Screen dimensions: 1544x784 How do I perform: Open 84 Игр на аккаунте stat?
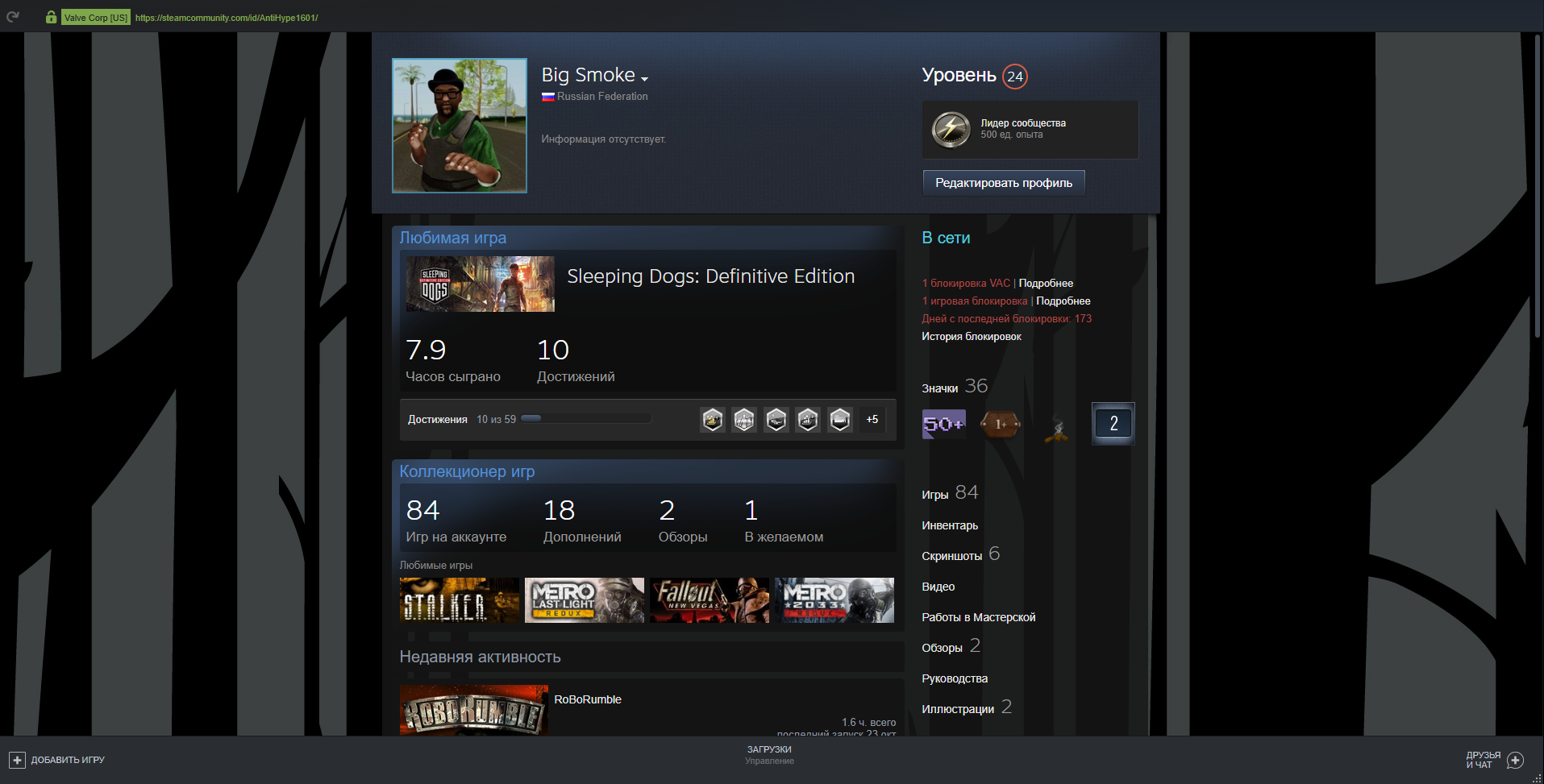pos(456,521)
